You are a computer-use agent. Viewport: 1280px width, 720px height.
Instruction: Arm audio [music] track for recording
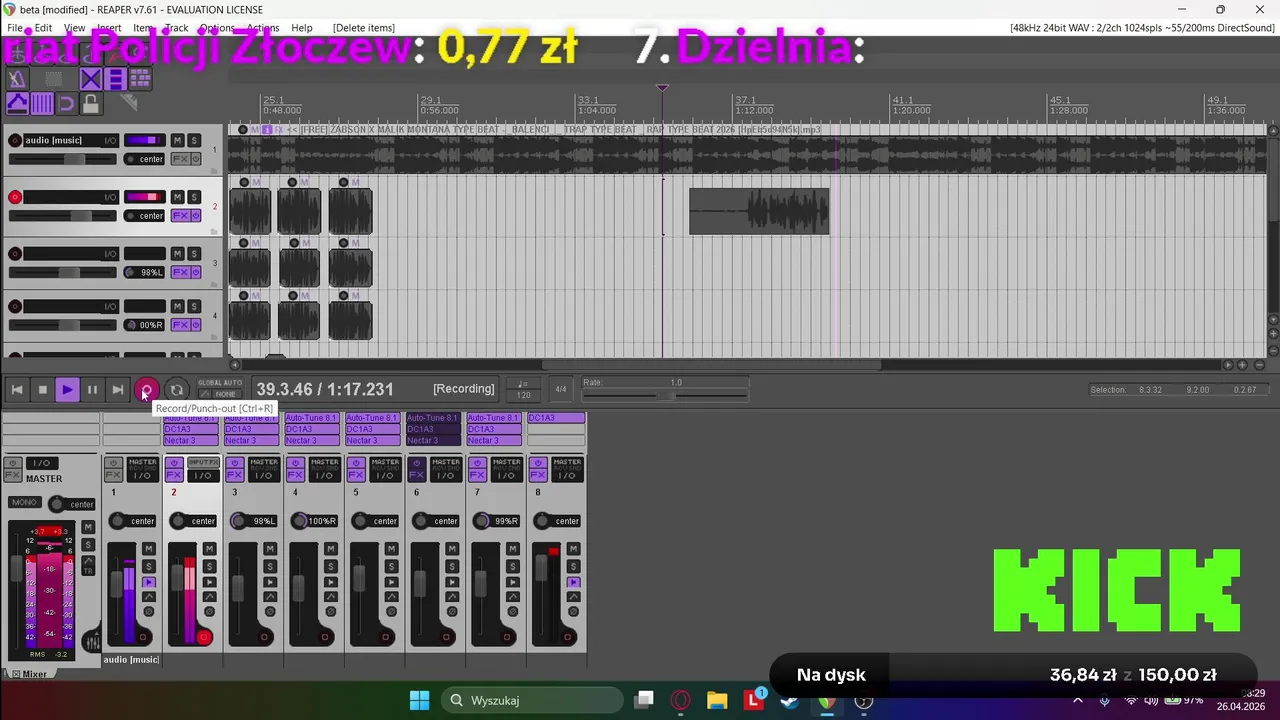click(x=15, y=140)
